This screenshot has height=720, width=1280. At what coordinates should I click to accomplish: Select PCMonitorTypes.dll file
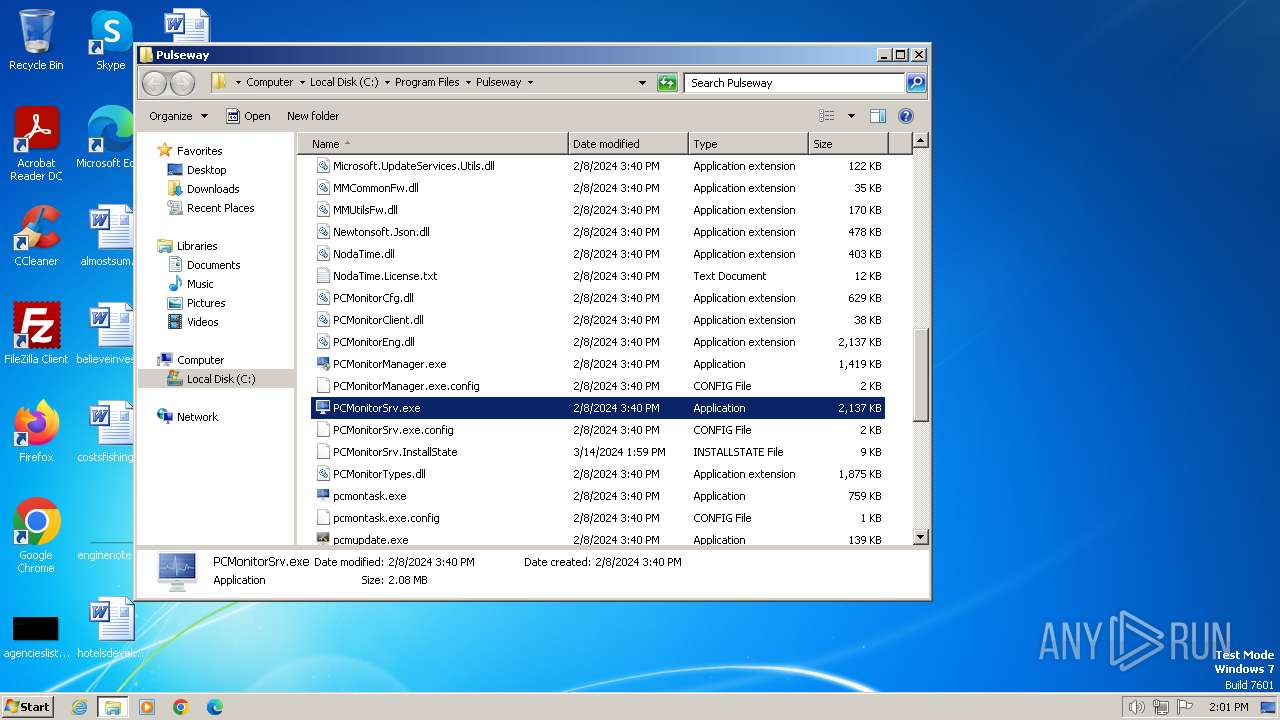(598, 474)
